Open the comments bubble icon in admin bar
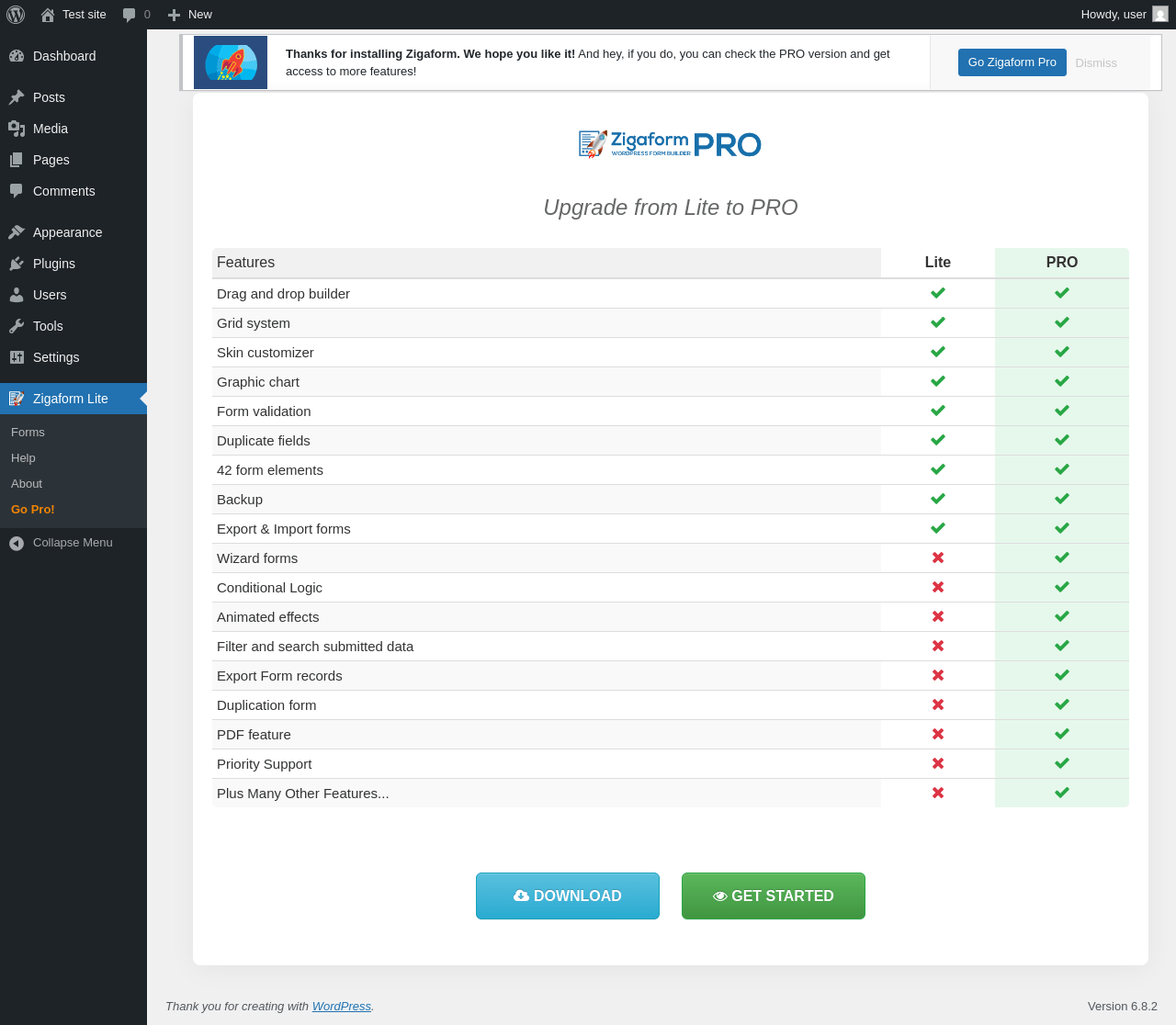 pos(130,15)
